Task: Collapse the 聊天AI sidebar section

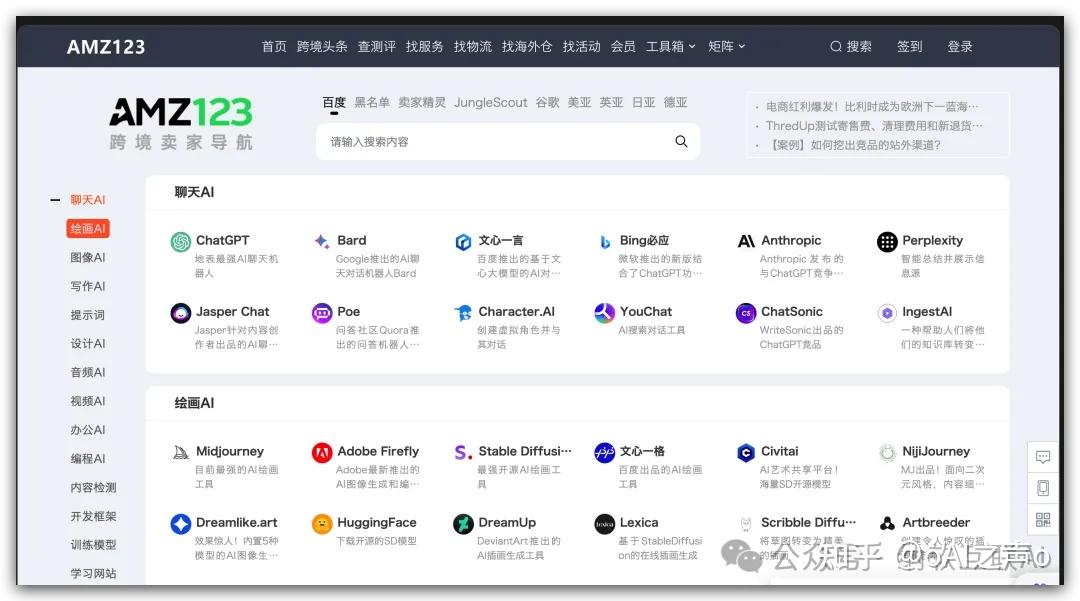Action: (54, 199)
